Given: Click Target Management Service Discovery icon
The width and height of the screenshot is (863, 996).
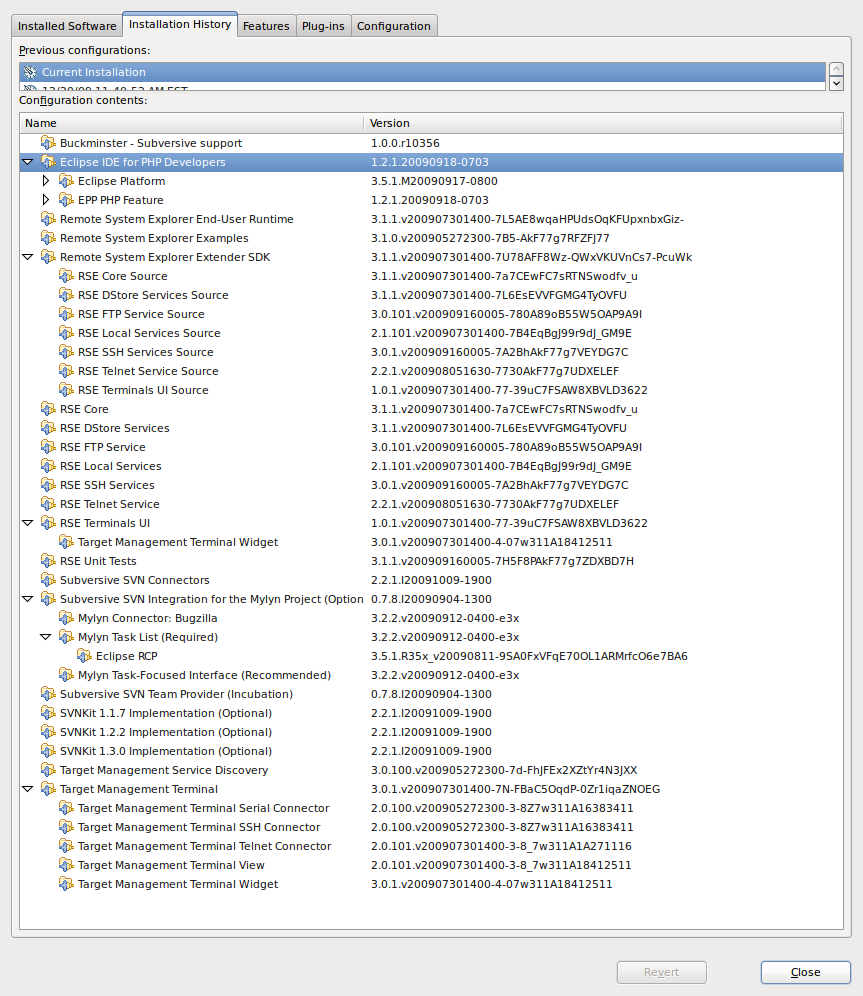Looking at the screenshot, I should (48, 770).
